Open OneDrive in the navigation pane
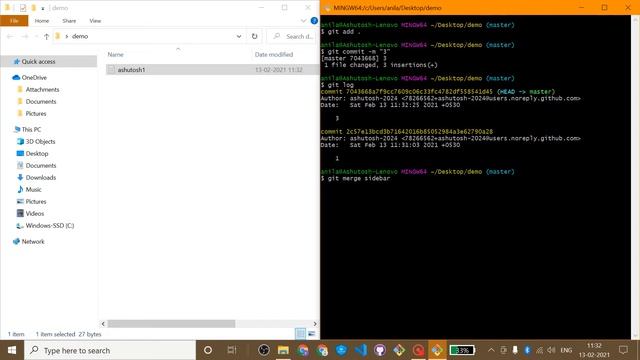This screenshot has width=640, height=360. coord(34,78)
